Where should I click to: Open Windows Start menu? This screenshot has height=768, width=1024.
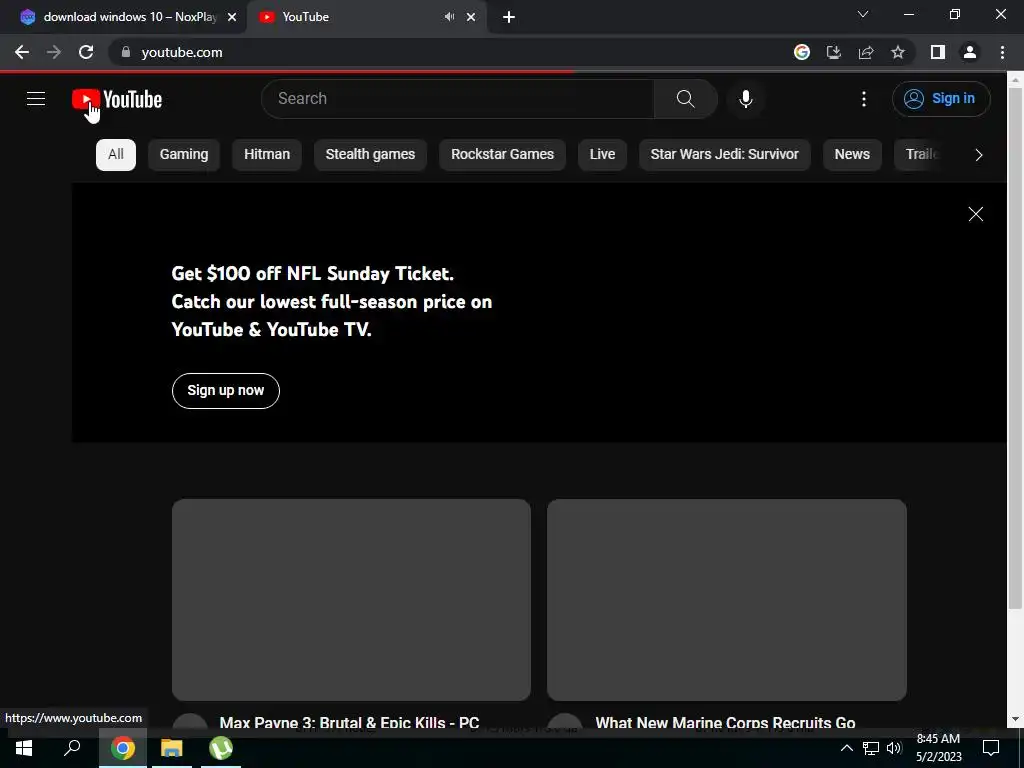24,748
